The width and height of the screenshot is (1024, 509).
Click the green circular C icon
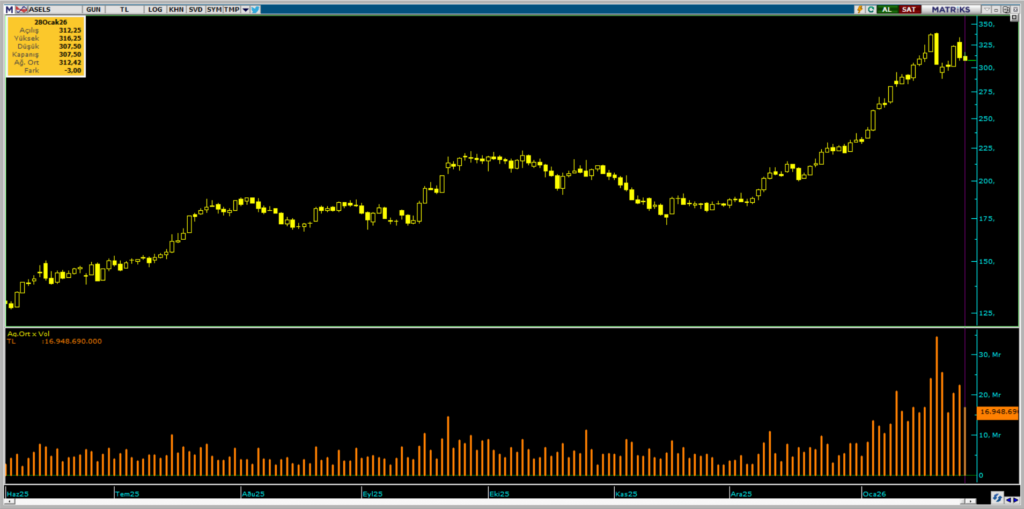pos(871,9)
